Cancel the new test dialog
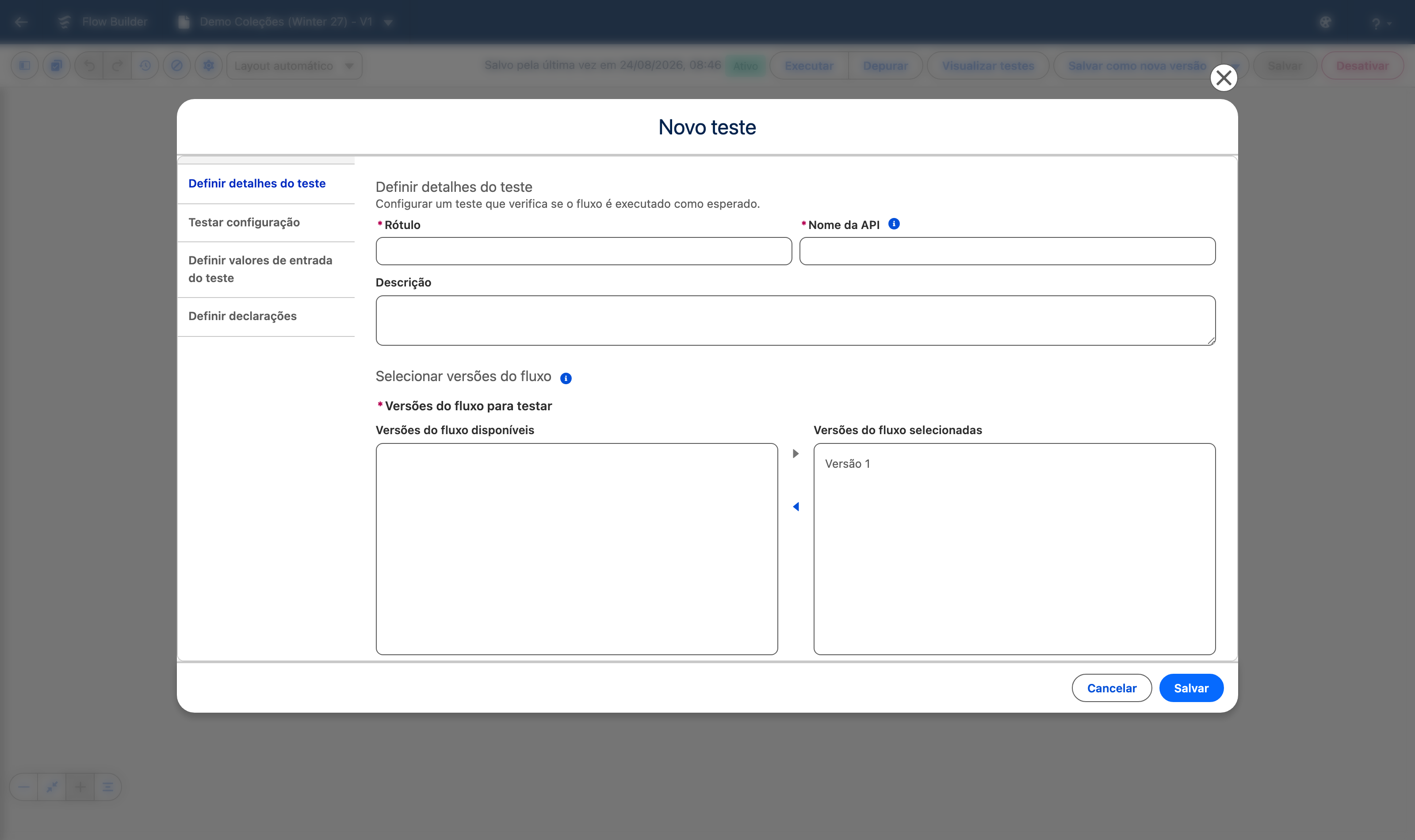The width and height of the screenshot is (1415, 840). point(1112,688)
